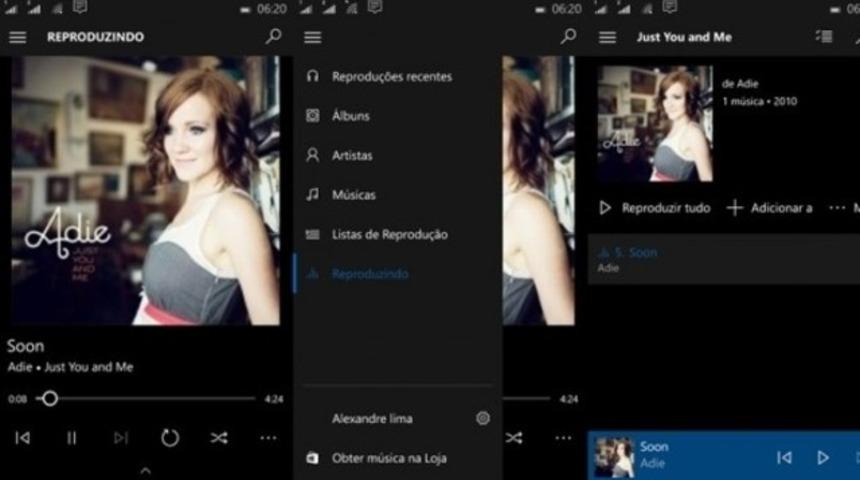The width and height of the screenshot is (860, 480).
Task: Open Artistas menu entry
Action: (x=352, y=156)
